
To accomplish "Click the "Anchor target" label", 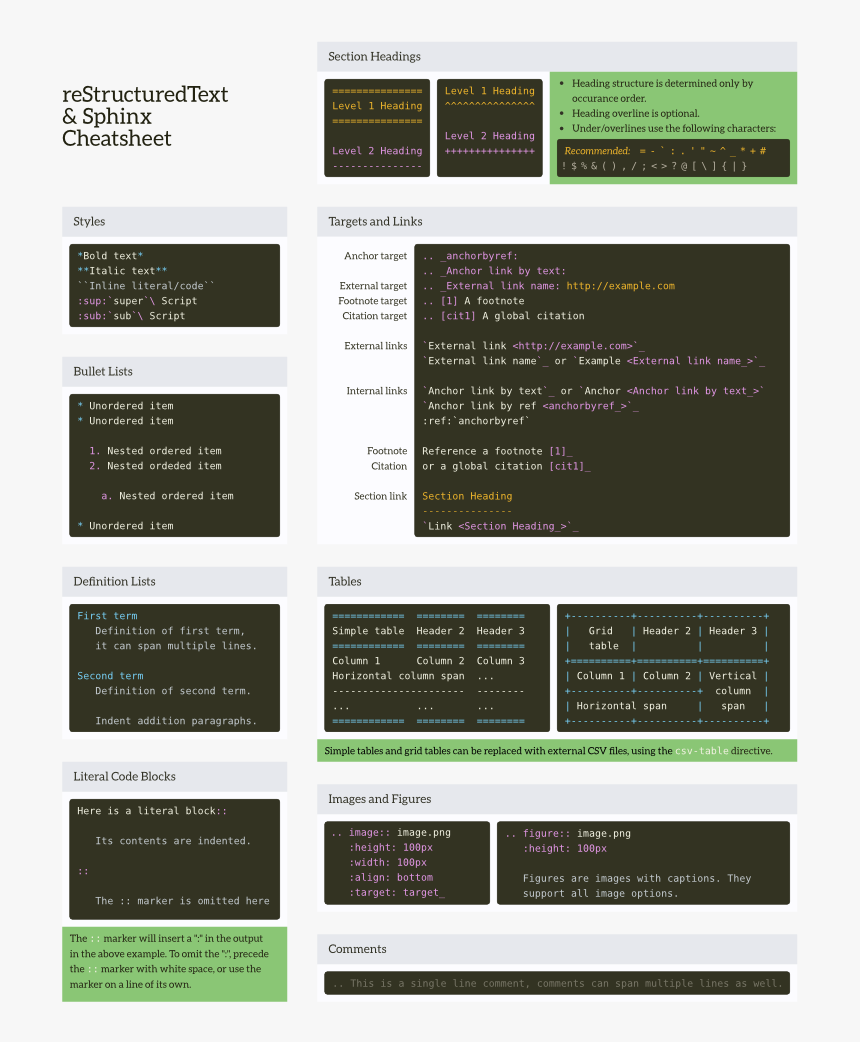I will [375, 256].
